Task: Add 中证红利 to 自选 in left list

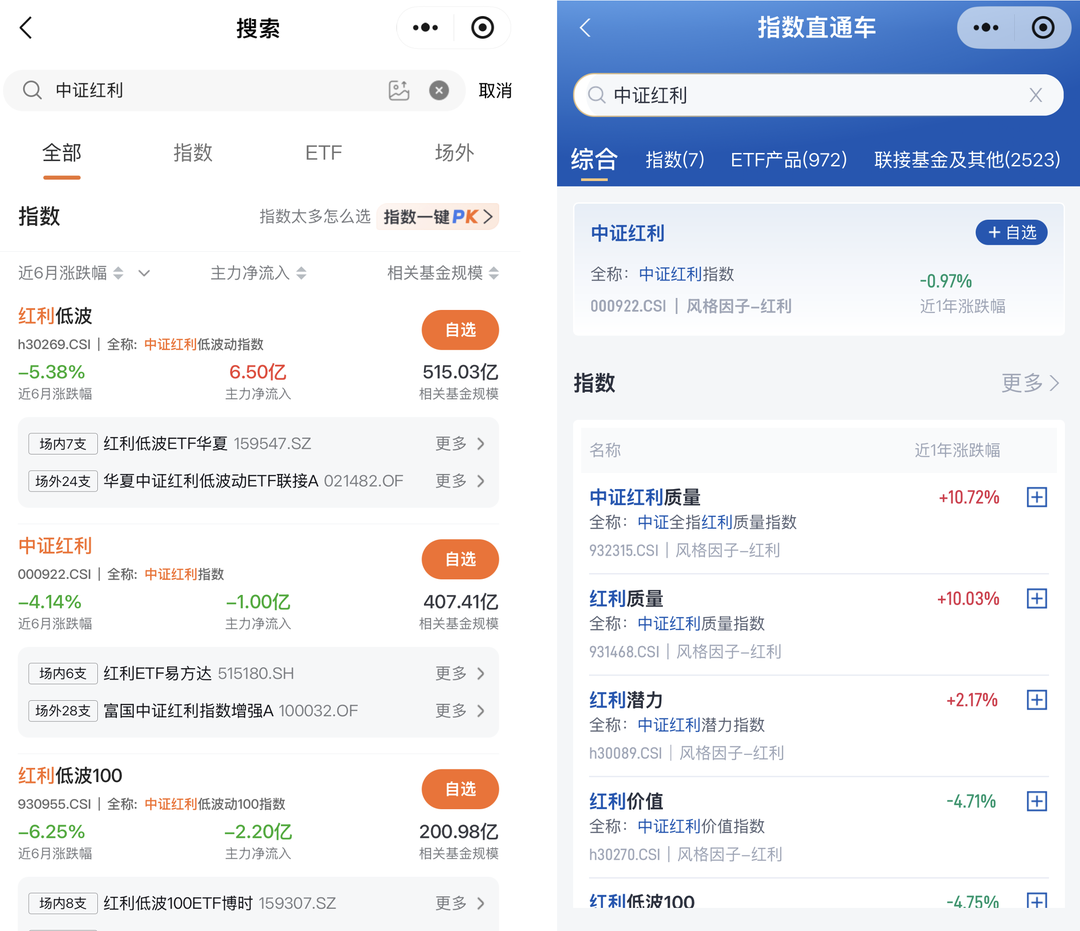Action: 460,559
